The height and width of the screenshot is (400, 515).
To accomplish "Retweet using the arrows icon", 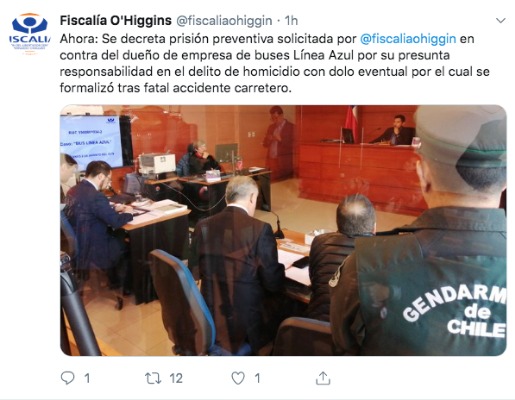I will 153,378.
